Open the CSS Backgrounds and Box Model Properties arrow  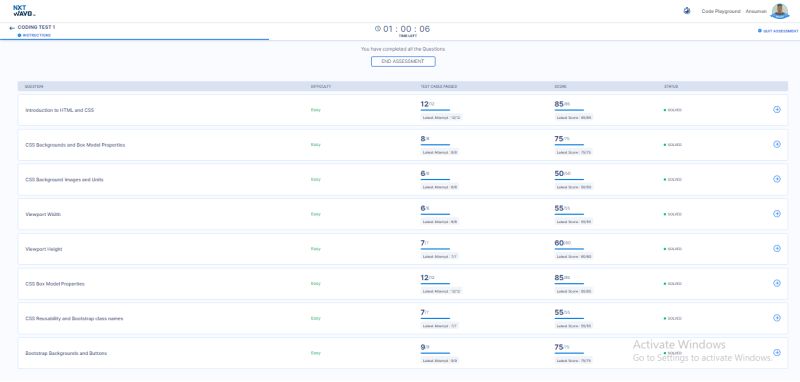tap(777, 144)
